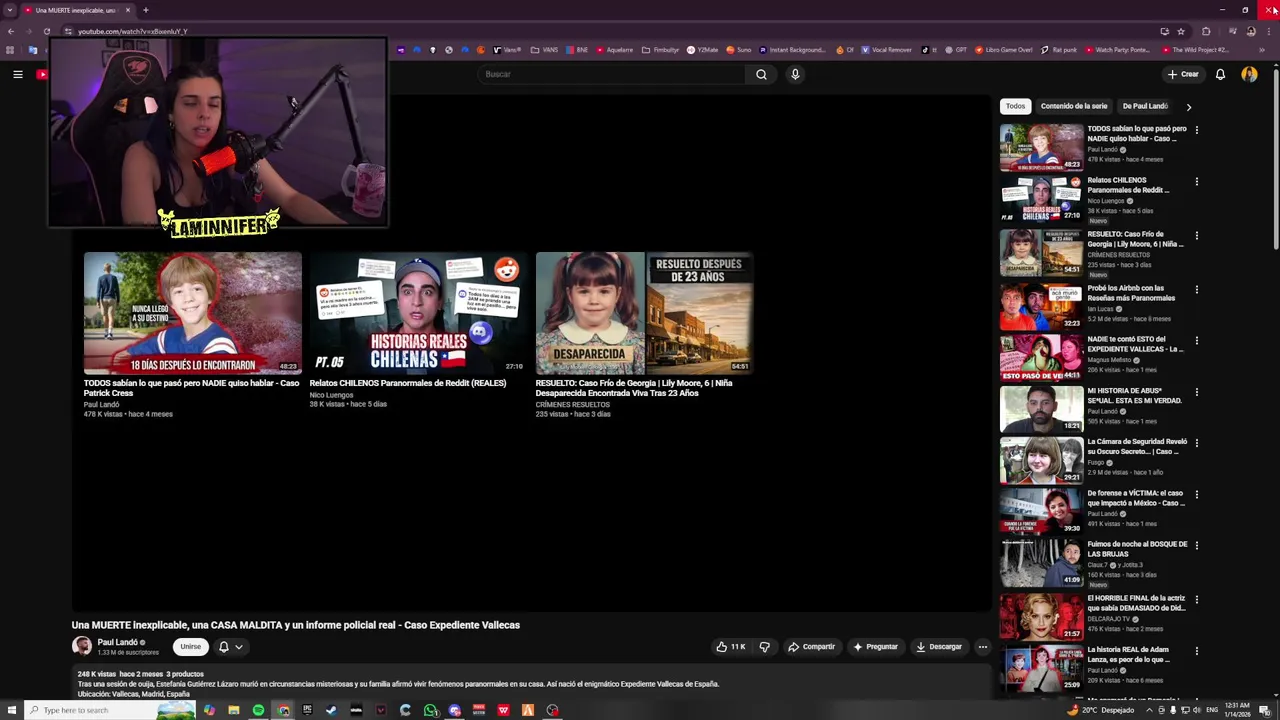Open options for MI HISTORIA DE ABUS video
Image resolution: width=1280 pixels, height=720 pixels.
(1196, 392)
